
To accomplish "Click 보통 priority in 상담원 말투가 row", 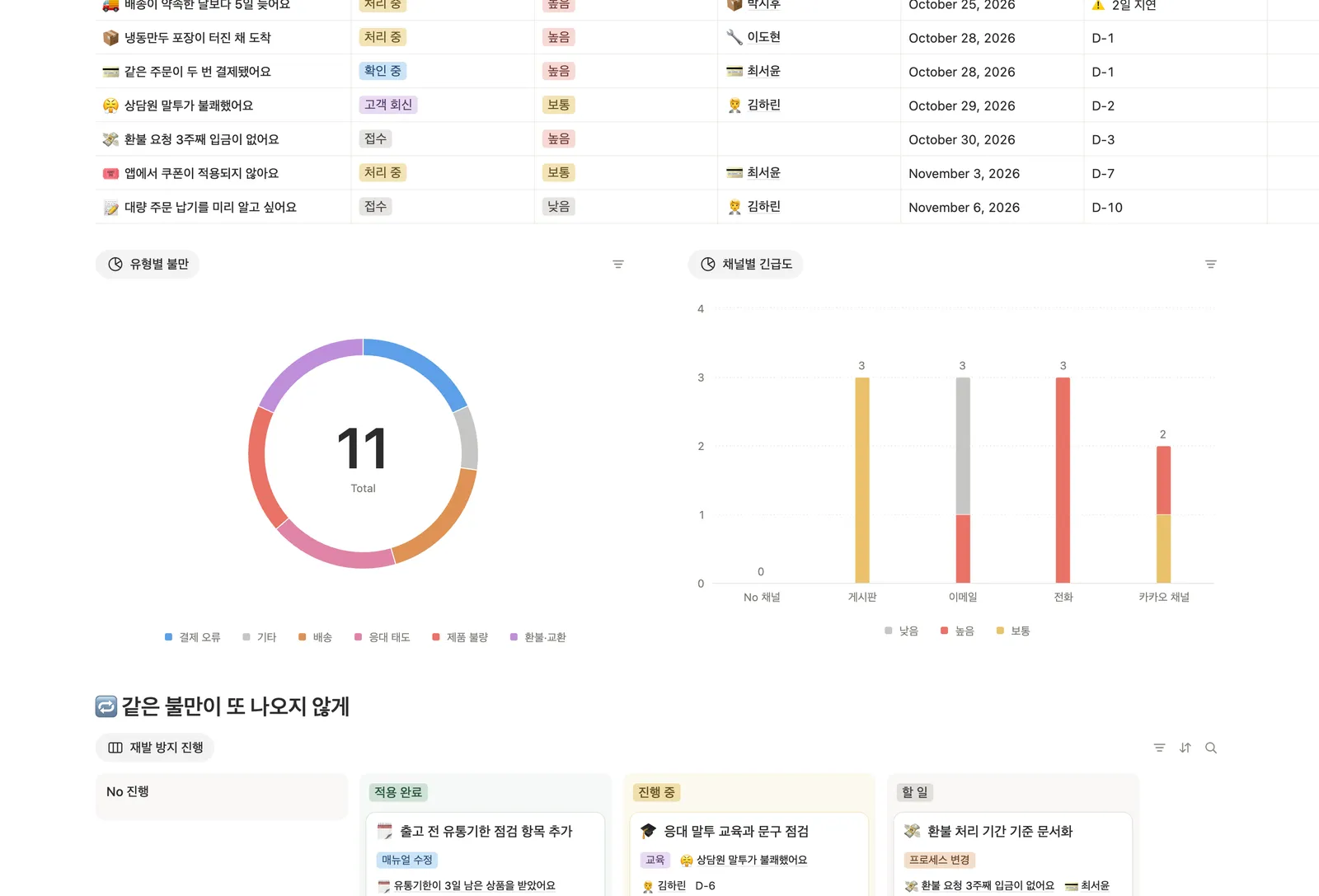I will [x=559, y=105].
